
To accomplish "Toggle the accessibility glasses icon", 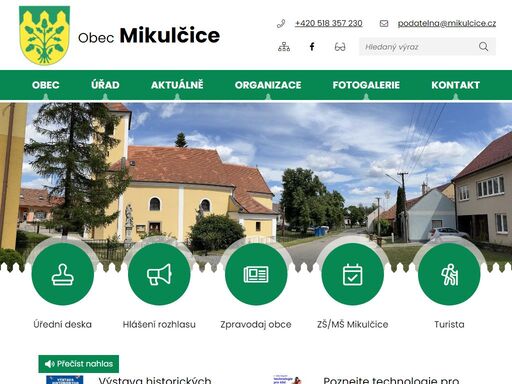I will tap(340, 47).
